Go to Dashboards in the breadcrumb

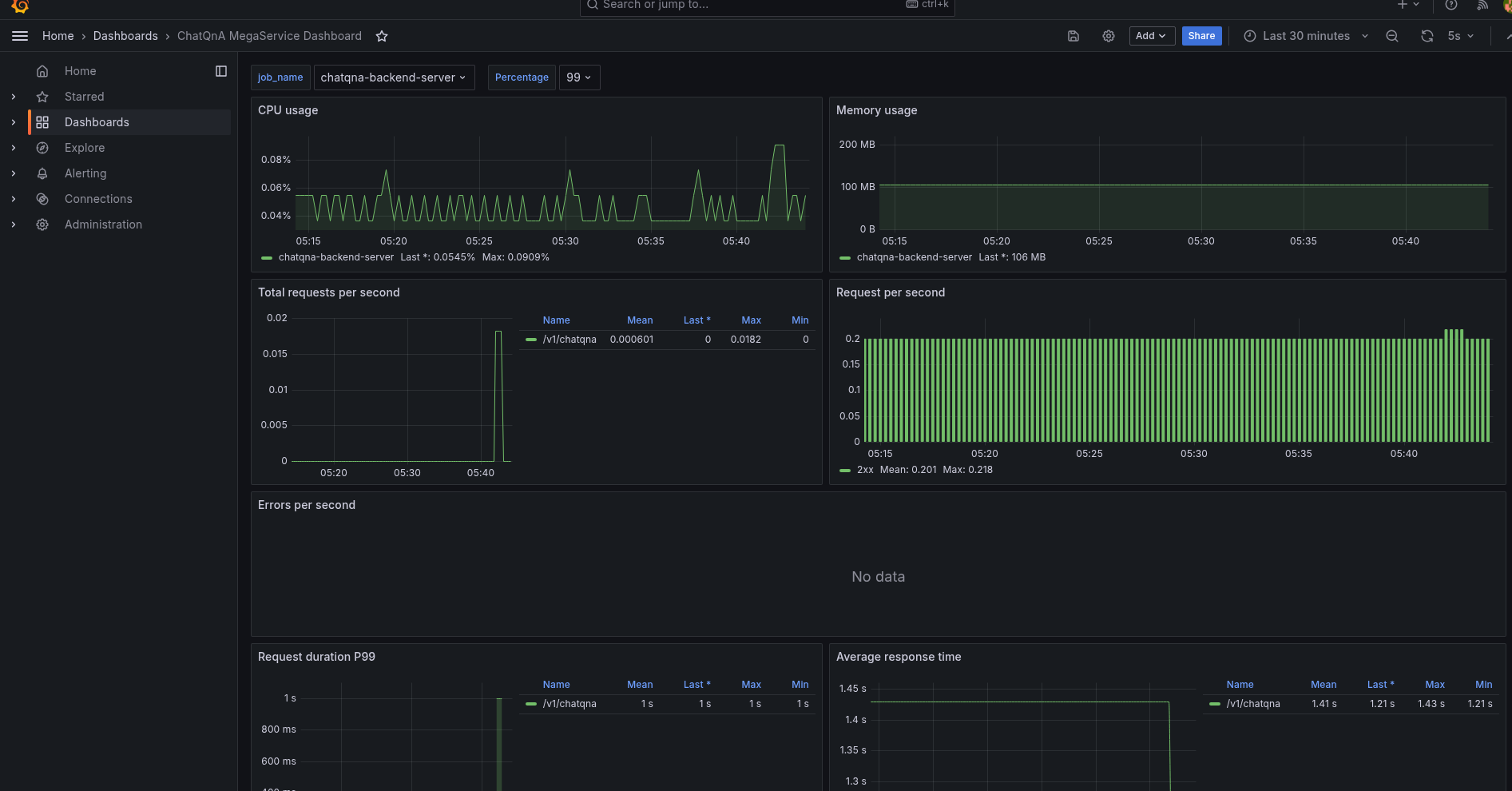click(x=125, y=36)
